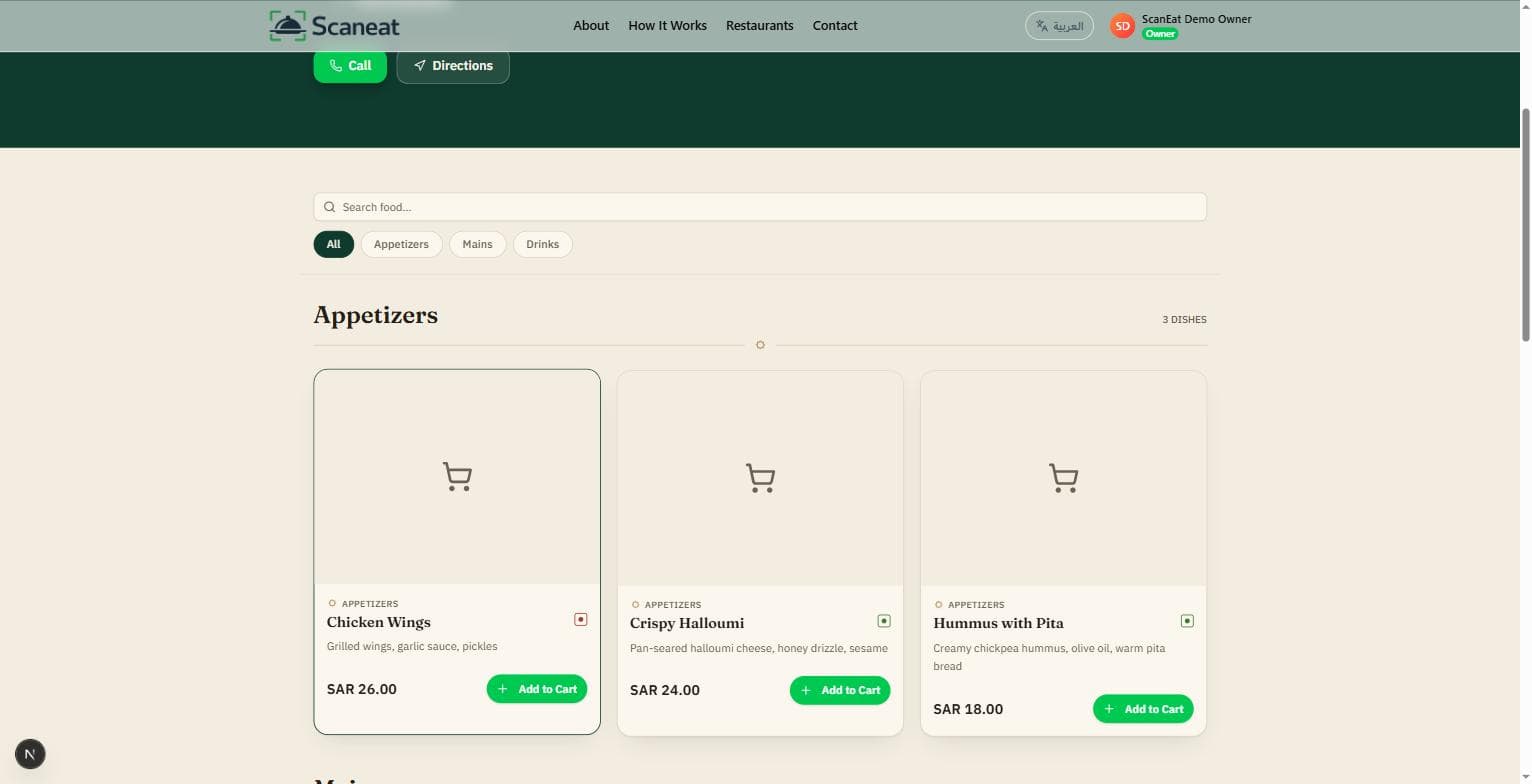Click the cart placeholder on Crispy Halloumi card
Image resolution: width=1532 pixels, height=784 pixels.
(x=760, y=478)
